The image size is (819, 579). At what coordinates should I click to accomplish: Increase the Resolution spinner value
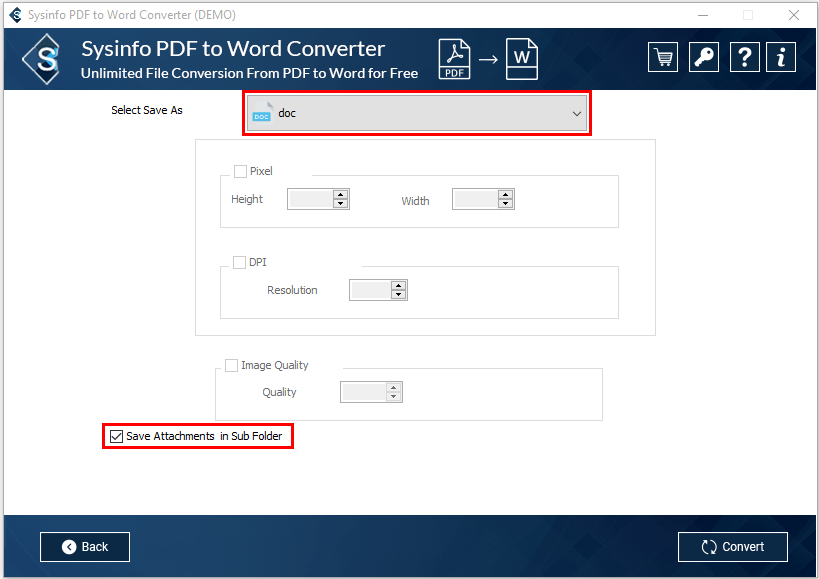pos(399,285)
